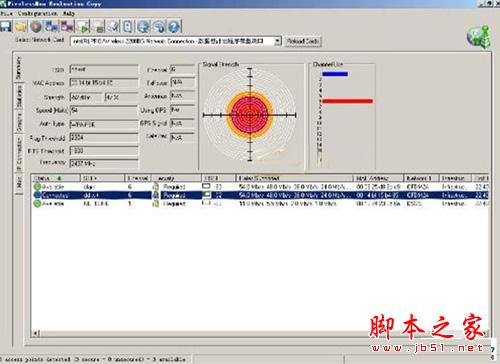Click the document with checkmark toolbar icon
The height and width of the screenshot is (364, 500).
pyautogui.click(x=113, y=27)
